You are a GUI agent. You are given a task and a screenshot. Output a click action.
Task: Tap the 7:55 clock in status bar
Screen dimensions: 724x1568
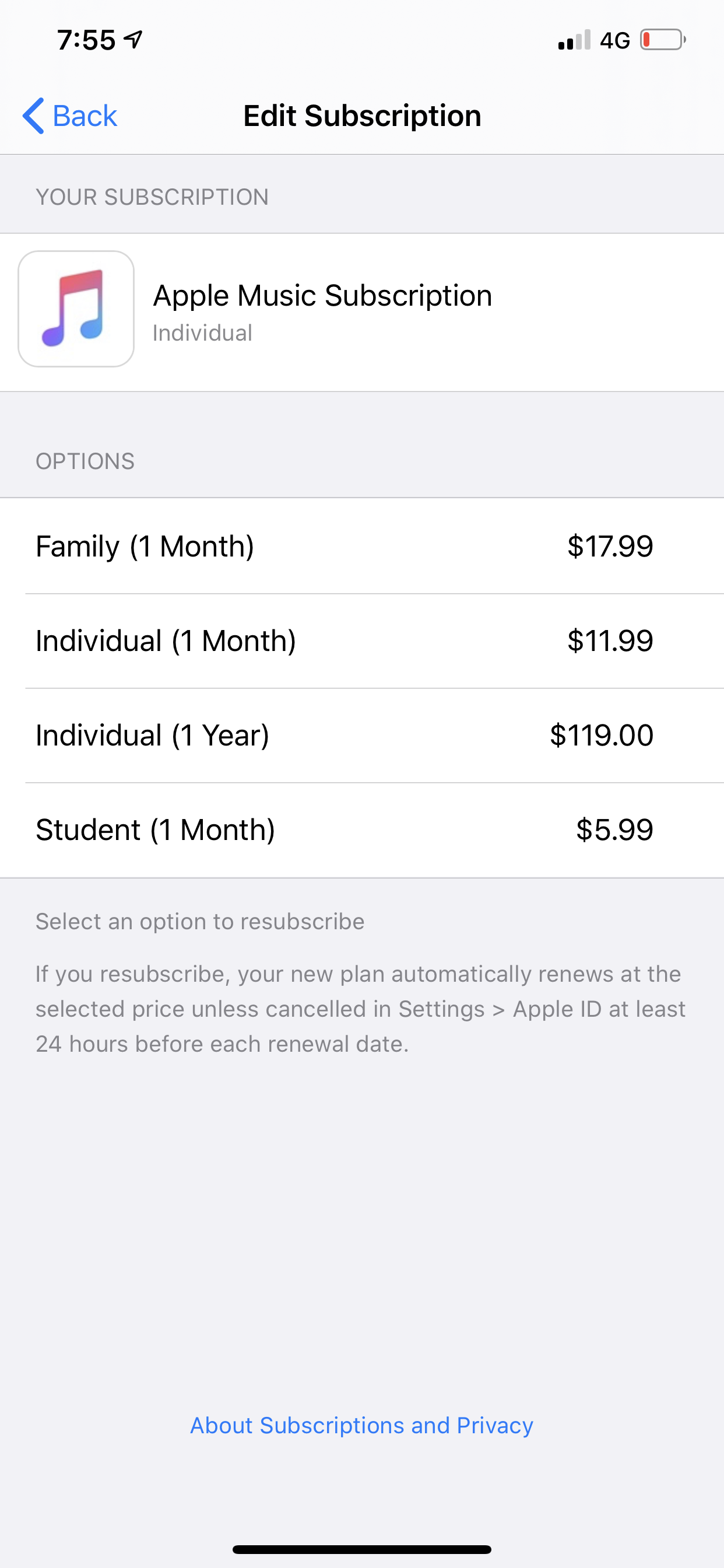(86, 40)
